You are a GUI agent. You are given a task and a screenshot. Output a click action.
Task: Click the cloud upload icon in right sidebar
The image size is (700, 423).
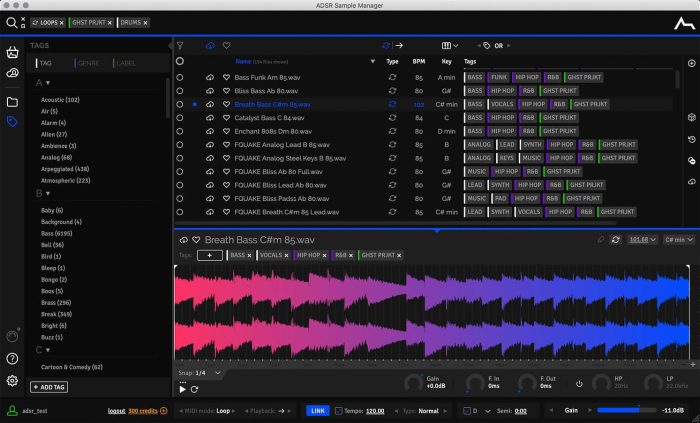click(692, 182)
